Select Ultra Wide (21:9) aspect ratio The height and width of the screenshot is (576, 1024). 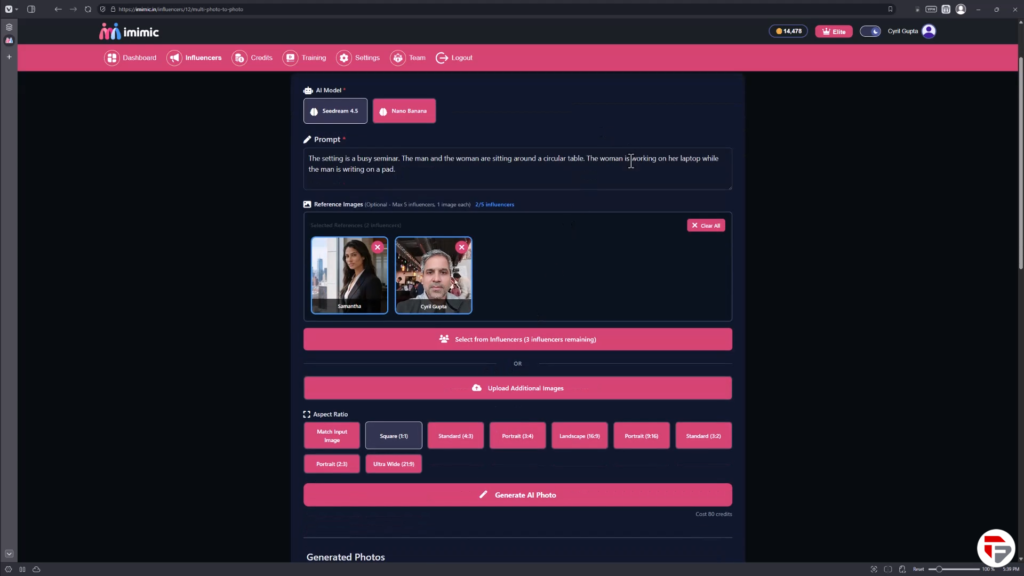393,464
